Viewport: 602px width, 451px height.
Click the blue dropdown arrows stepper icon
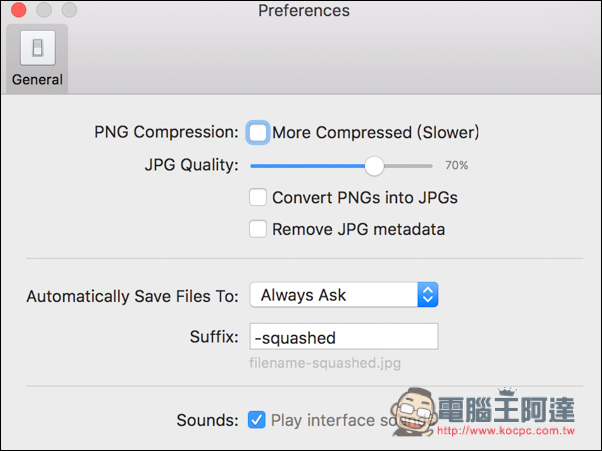click(428, 295)
